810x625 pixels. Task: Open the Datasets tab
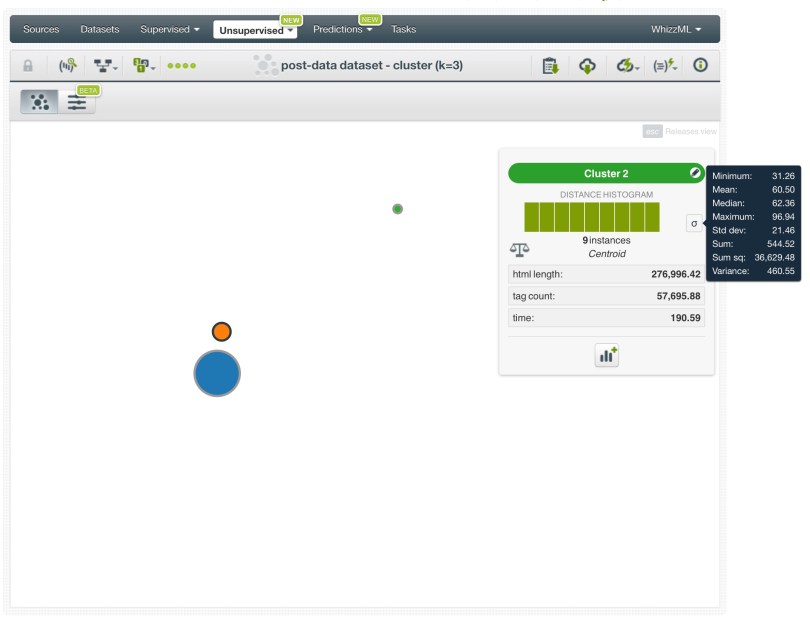click(x=99, y=29)
